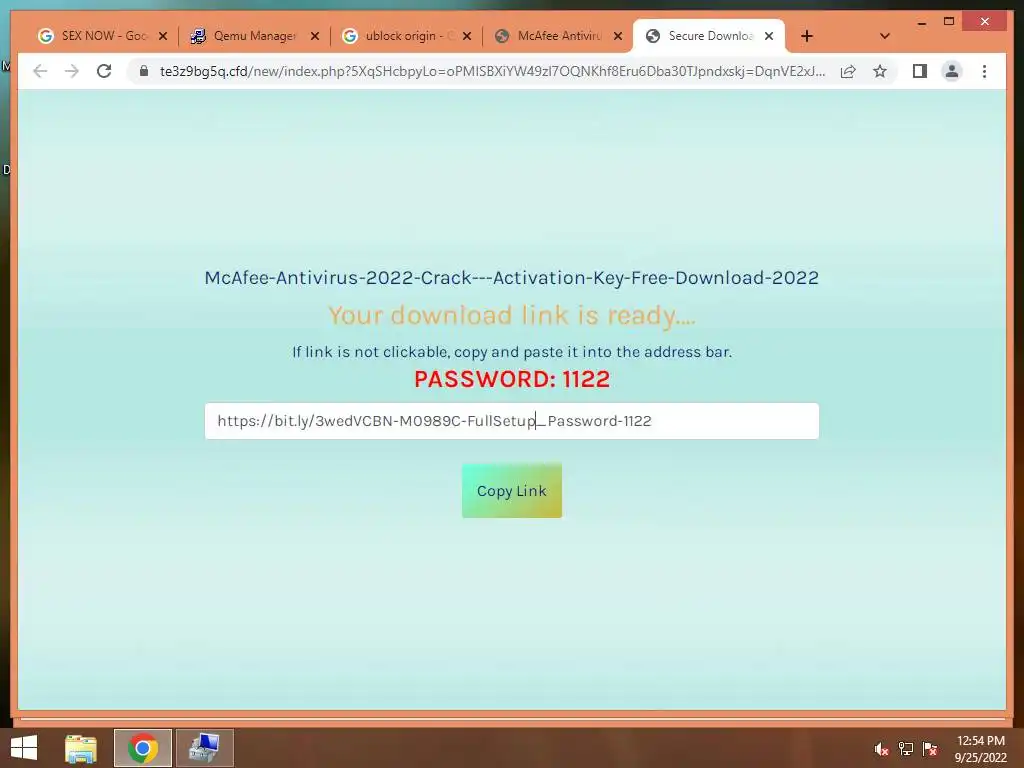Click the PASSWORD: 1122 text
The image size is (1024, 768).
click(511, 379)
